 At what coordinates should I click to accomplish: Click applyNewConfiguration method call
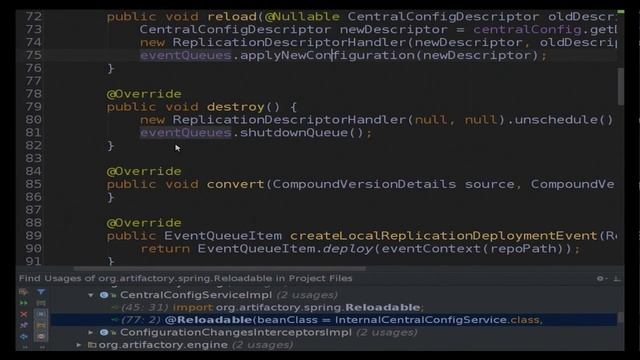327,55
